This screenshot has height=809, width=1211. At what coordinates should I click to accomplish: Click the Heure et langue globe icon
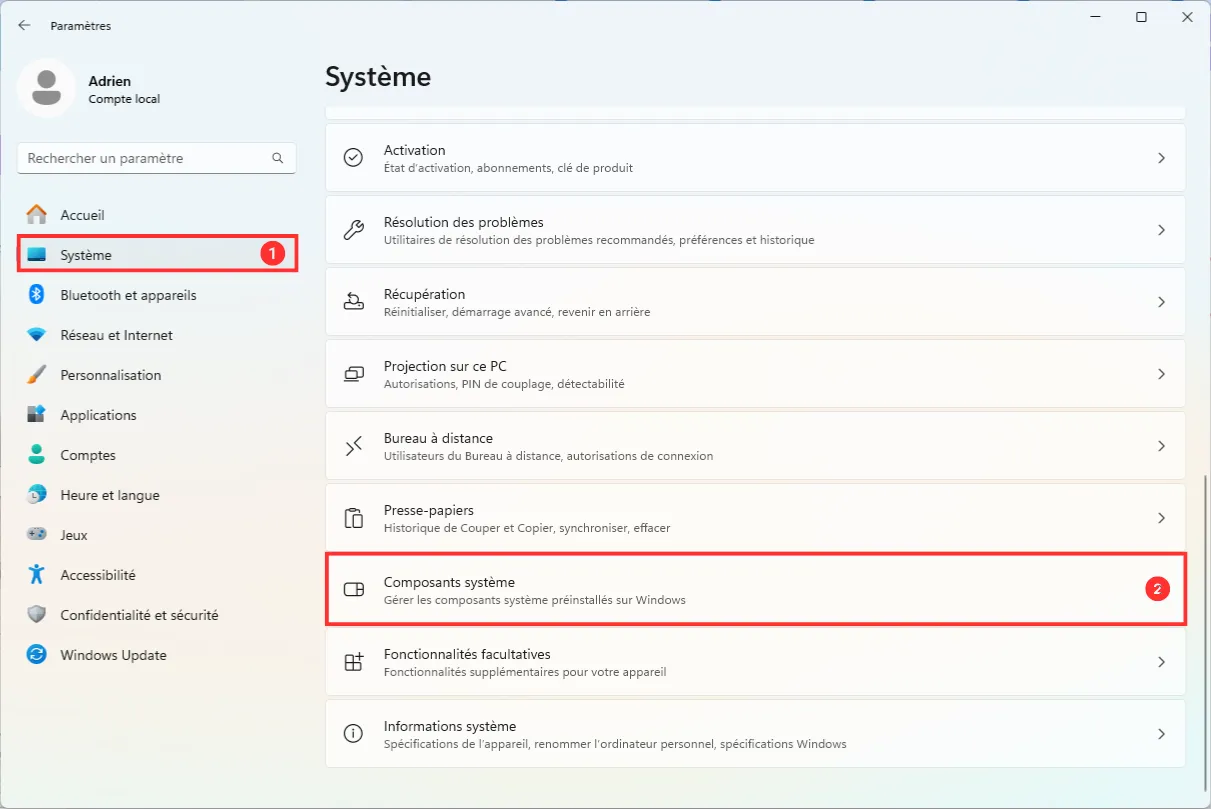point(37,495)
